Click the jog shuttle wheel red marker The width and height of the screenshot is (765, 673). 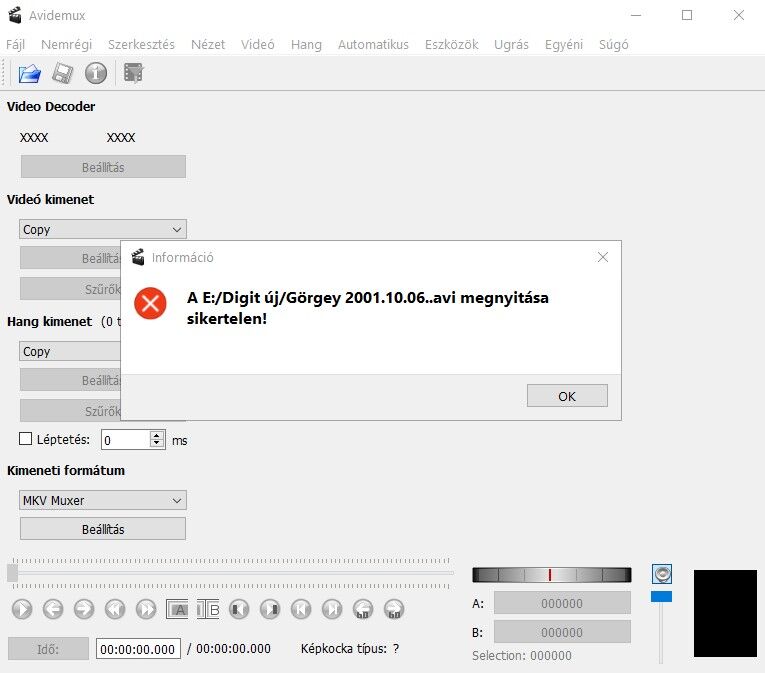pos(550,574)
